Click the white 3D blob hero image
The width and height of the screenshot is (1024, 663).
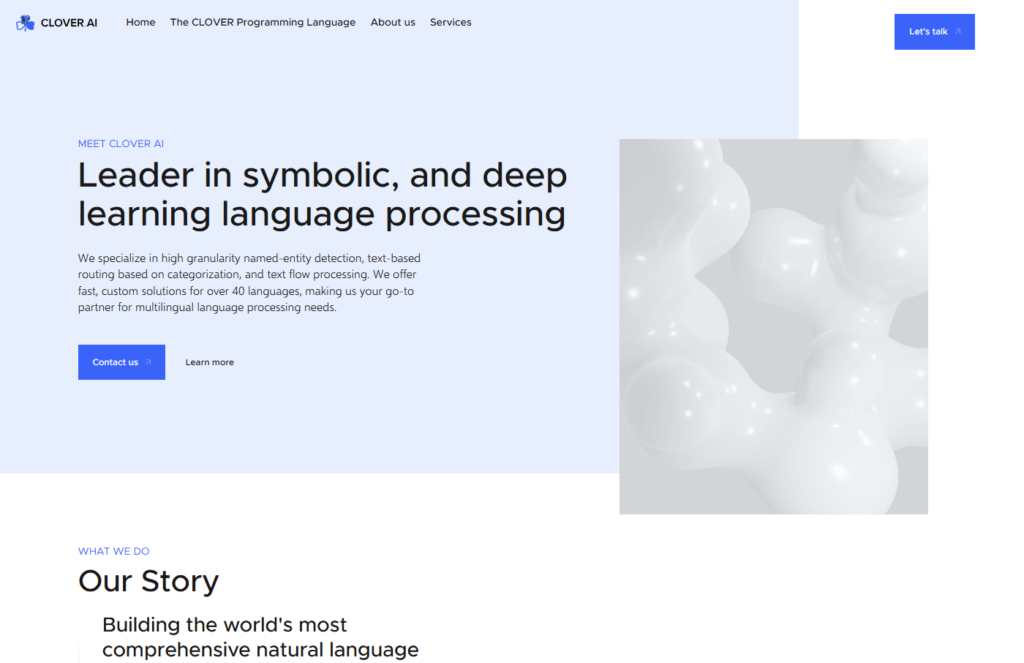[x=773, y=327]
